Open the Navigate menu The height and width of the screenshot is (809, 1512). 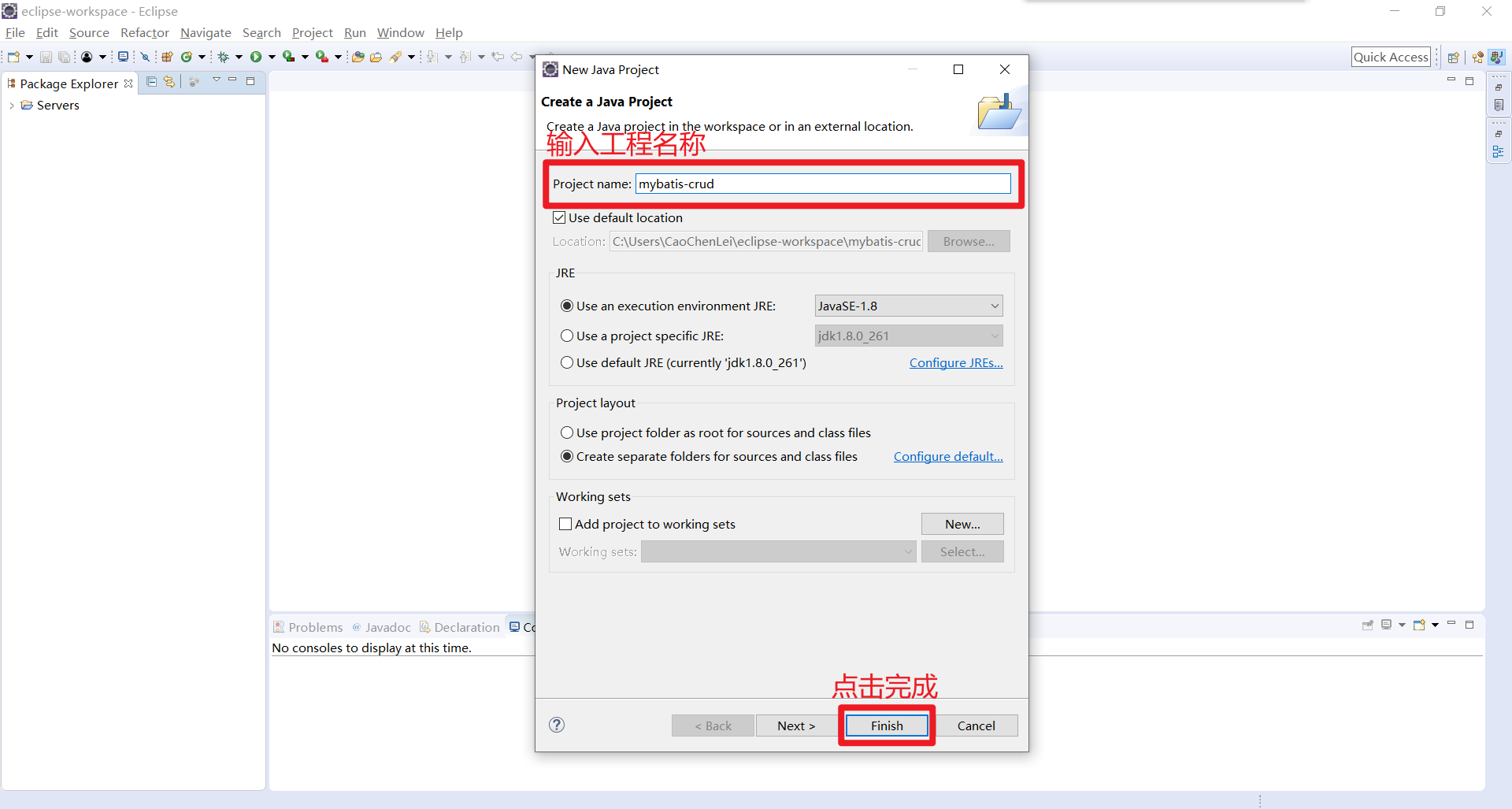(x=206, y=32)
